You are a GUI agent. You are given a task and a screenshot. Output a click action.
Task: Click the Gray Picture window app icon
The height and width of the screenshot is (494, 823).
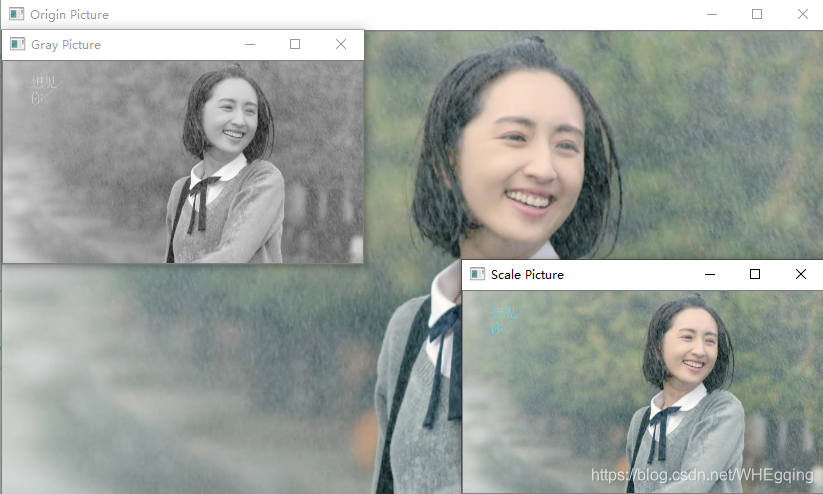tap(17, 44)
